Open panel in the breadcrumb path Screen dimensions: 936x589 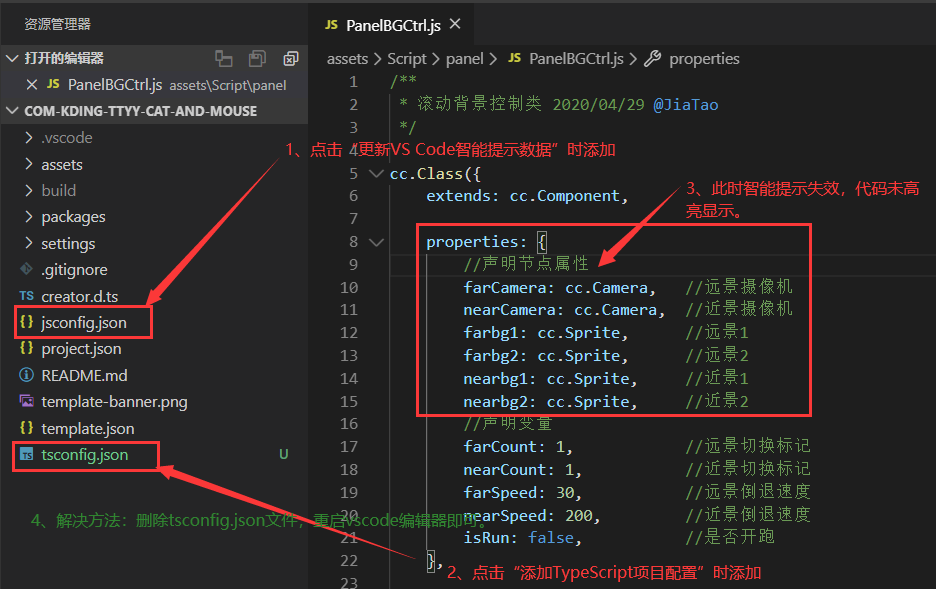click(465, 59)
